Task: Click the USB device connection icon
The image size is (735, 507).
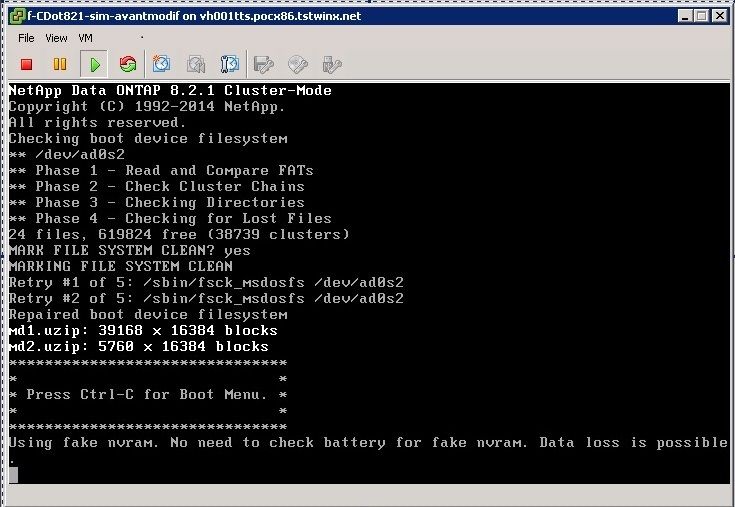Action: pos(332,65)
